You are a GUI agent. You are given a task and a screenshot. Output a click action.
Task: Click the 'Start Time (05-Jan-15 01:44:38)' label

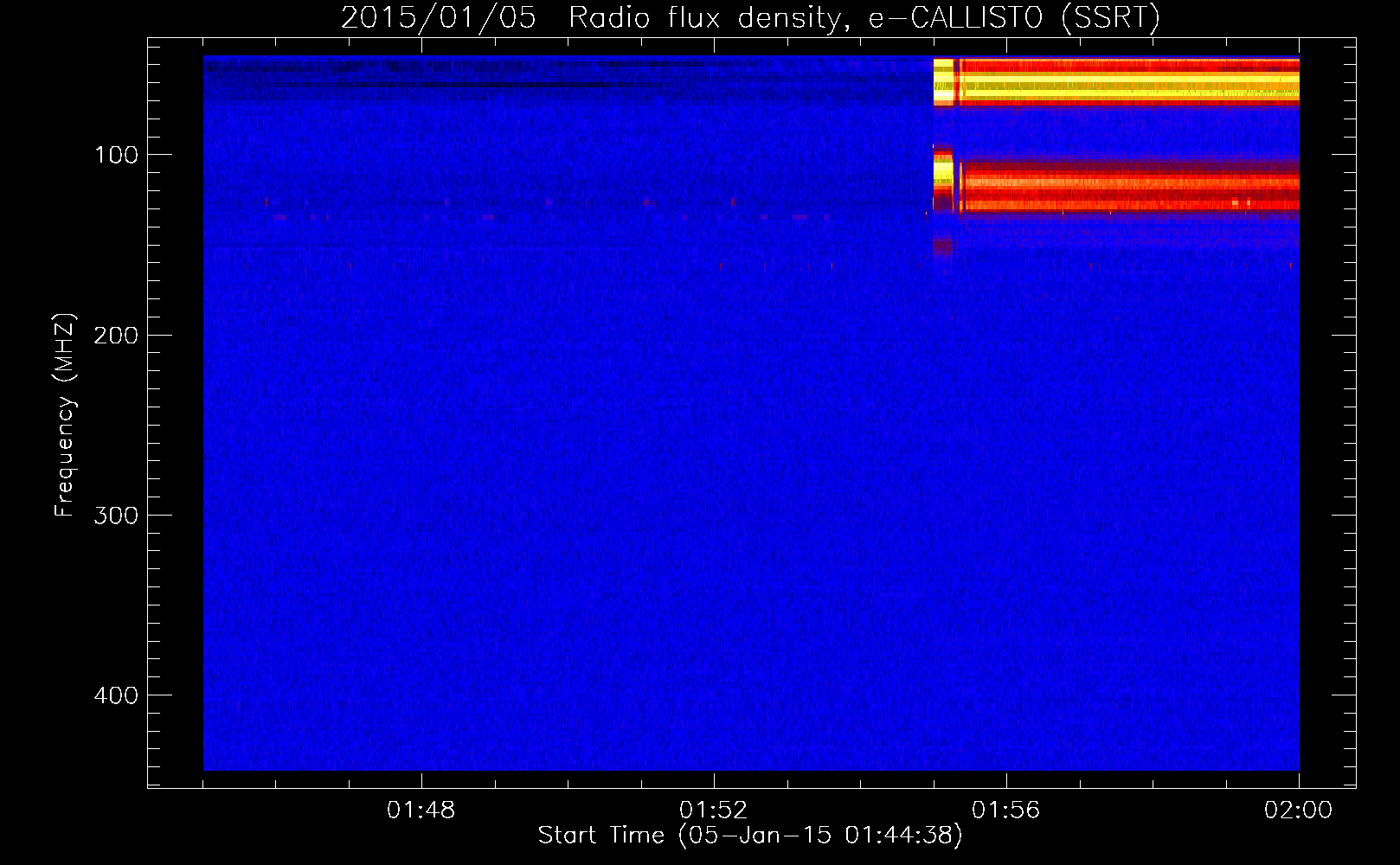click(750, 836)
